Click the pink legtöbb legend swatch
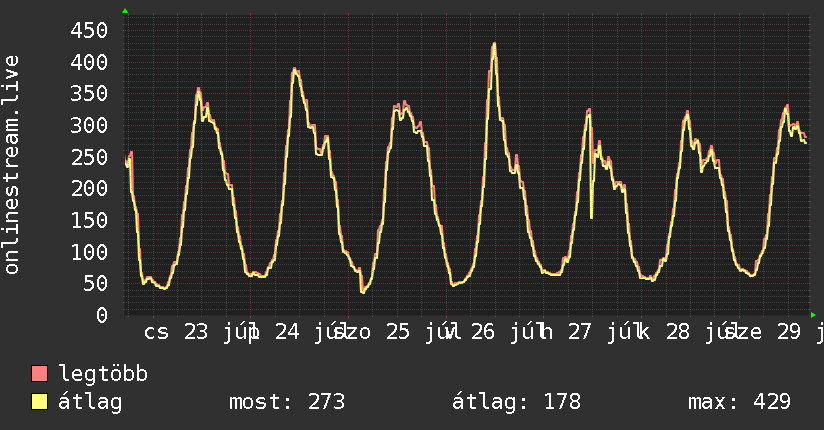 click(39, 374)
